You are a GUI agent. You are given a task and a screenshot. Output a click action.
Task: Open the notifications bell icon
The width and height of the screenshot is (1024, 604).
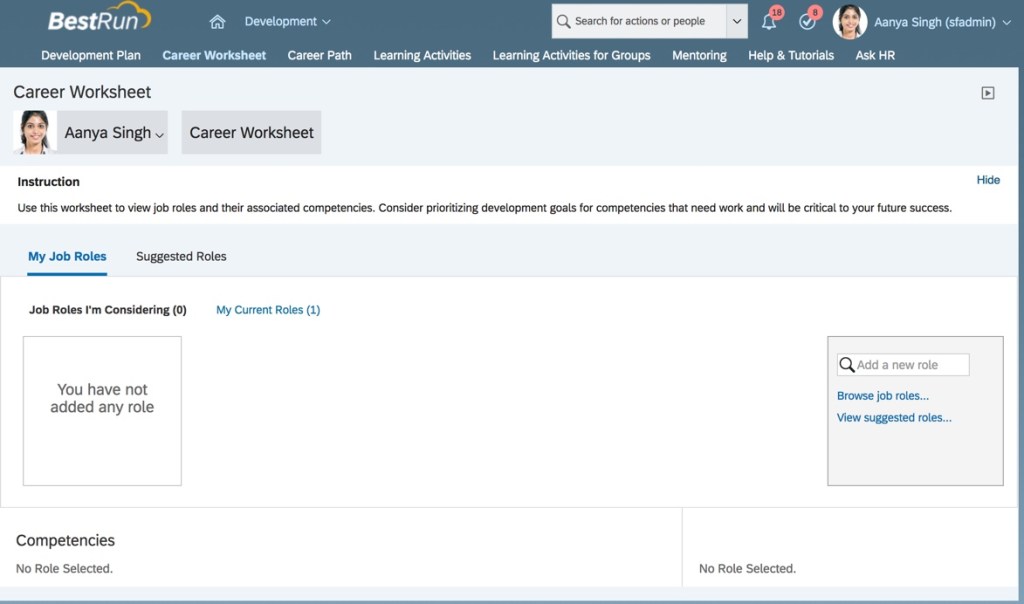[769, 22]
